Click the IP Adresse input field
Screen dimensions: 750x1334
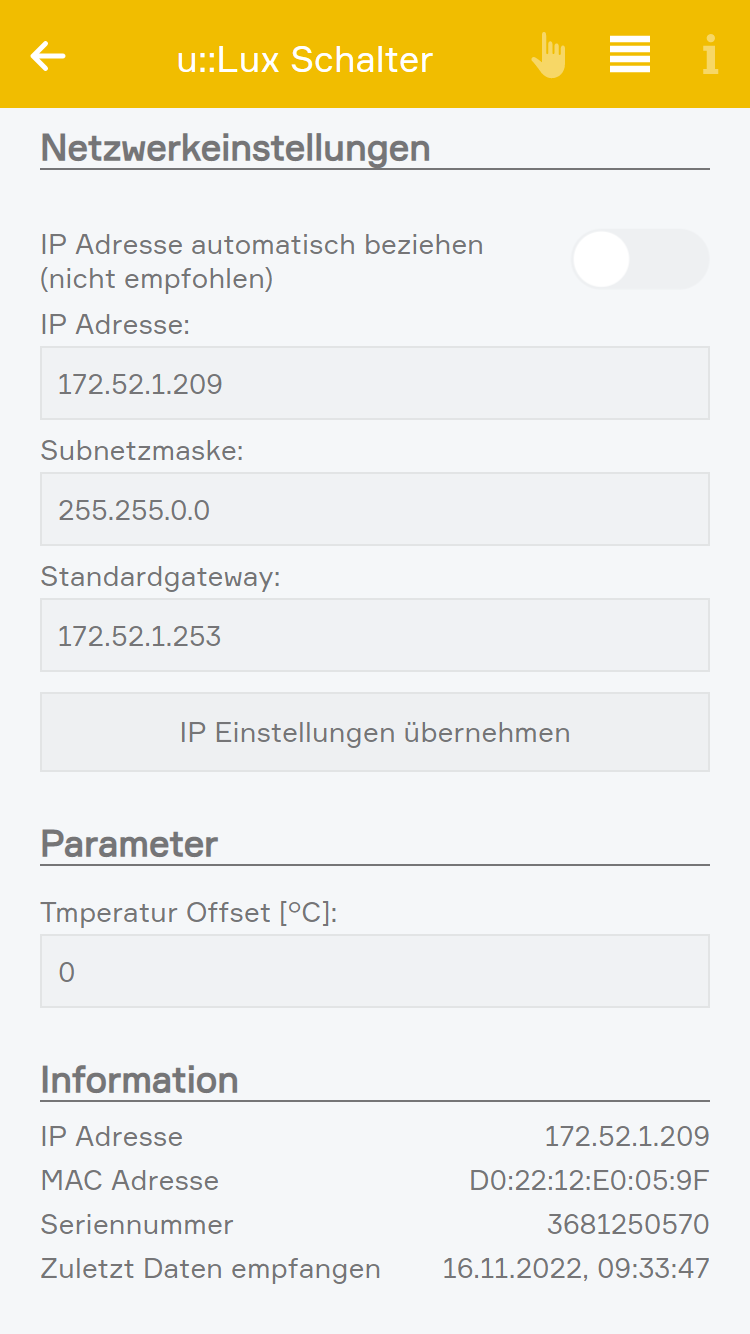click(x=375, y=383)
